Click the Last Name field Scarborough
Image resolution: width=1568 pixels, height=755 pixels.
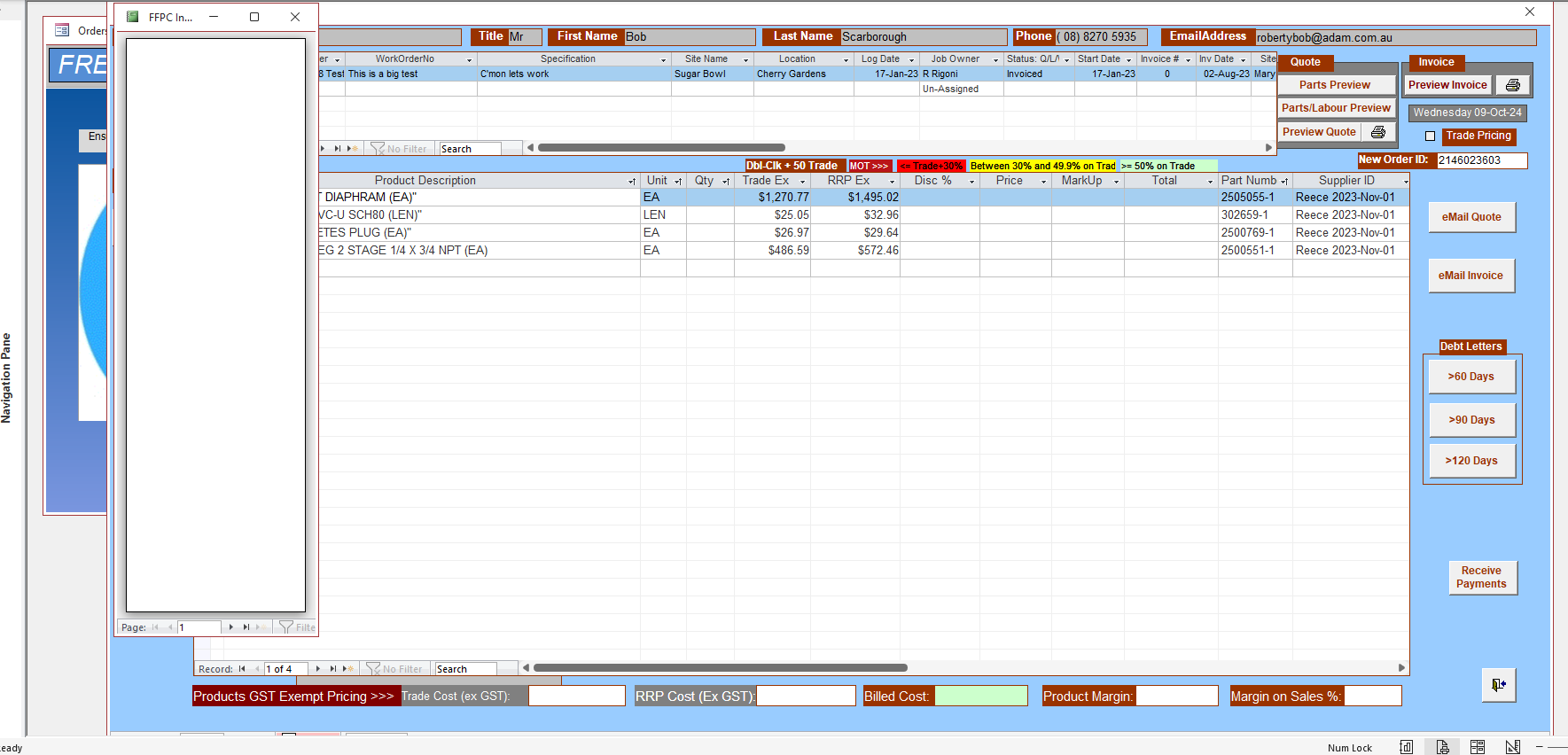924,37
